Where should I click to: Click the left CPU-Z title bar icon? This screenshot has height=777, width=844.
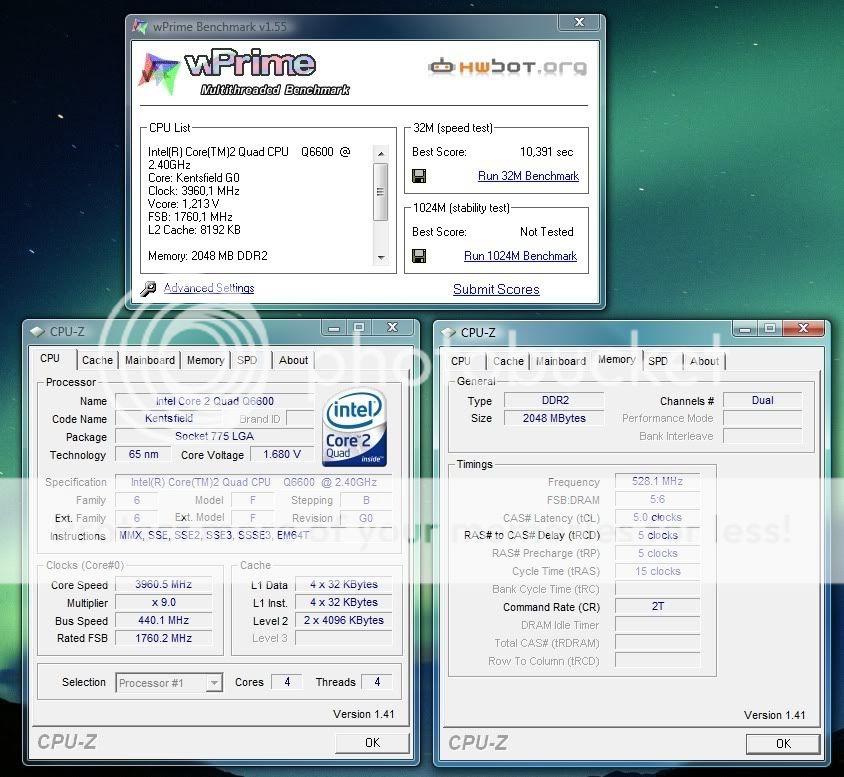37,331
